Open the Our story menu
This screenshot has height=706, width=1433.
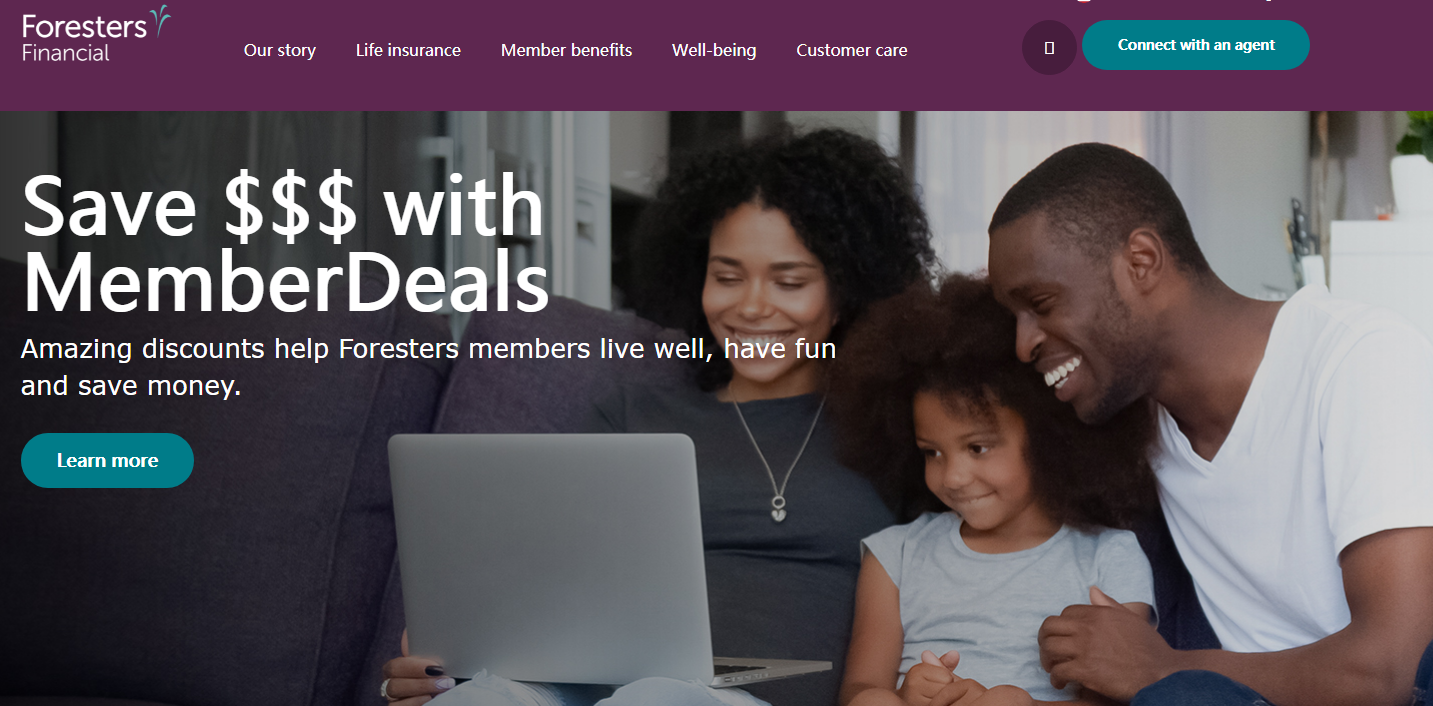(280, 50)
